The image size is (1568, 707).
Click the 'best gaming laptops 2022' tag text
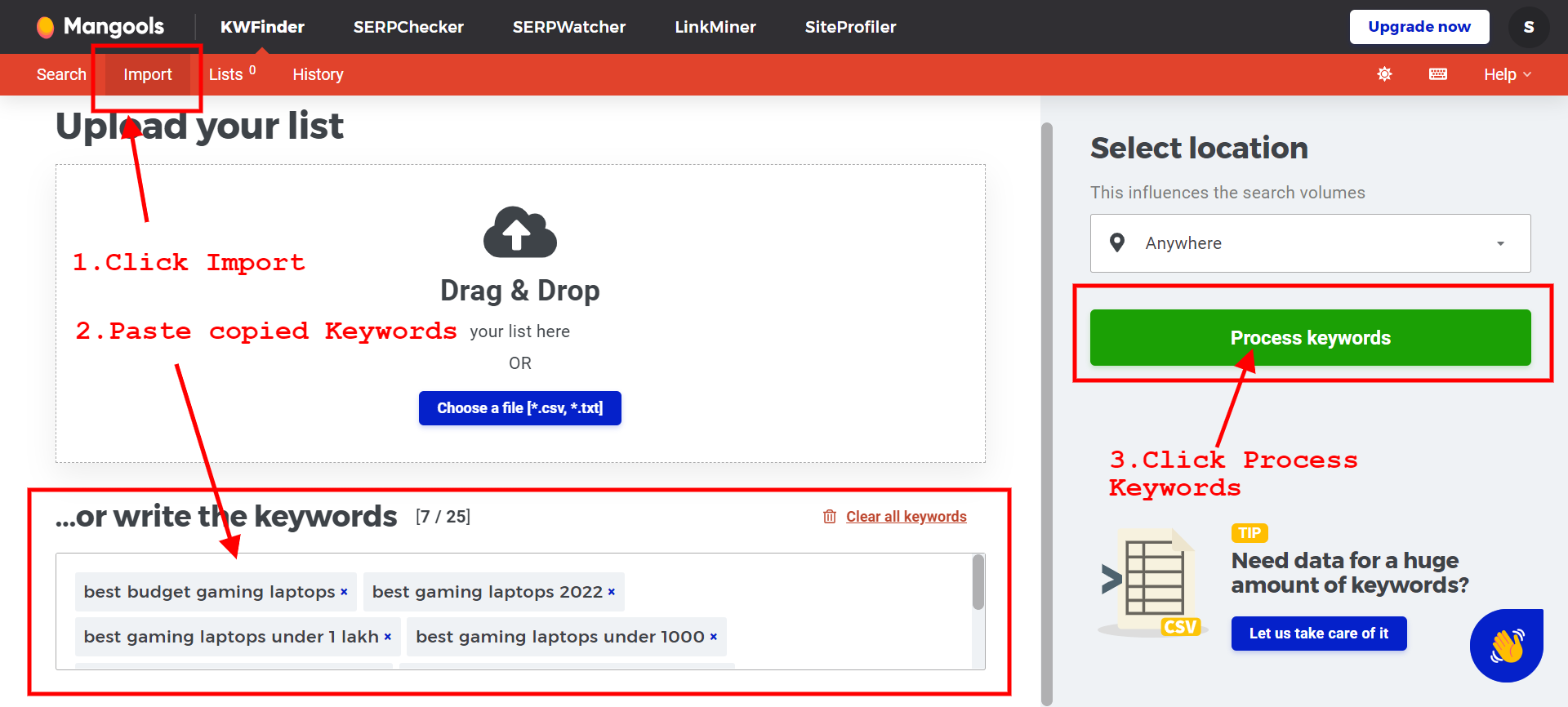point(488,592)
